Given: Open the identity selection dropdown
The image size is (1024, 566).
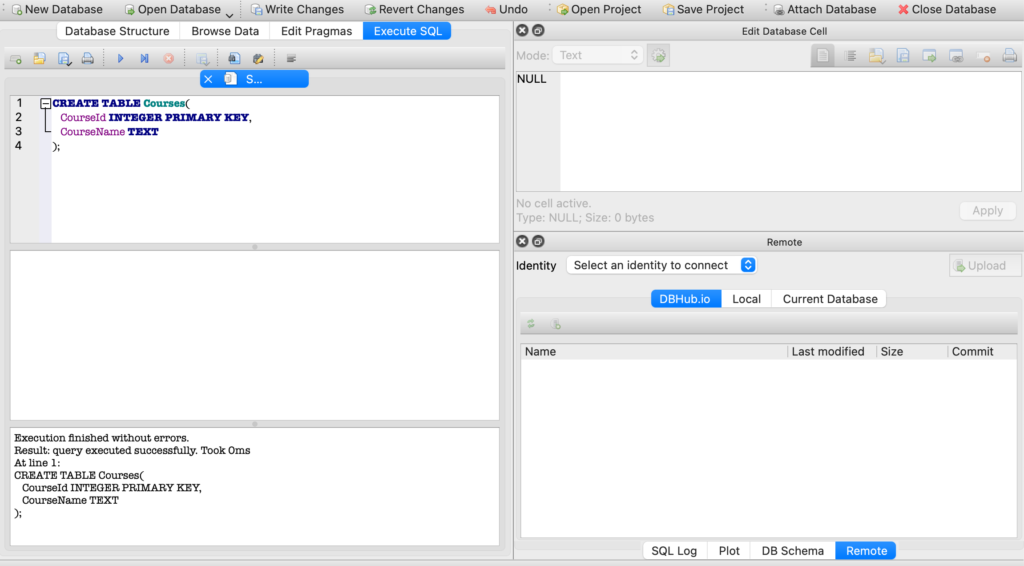Looking at the screenshot, I should click(662, 265).
